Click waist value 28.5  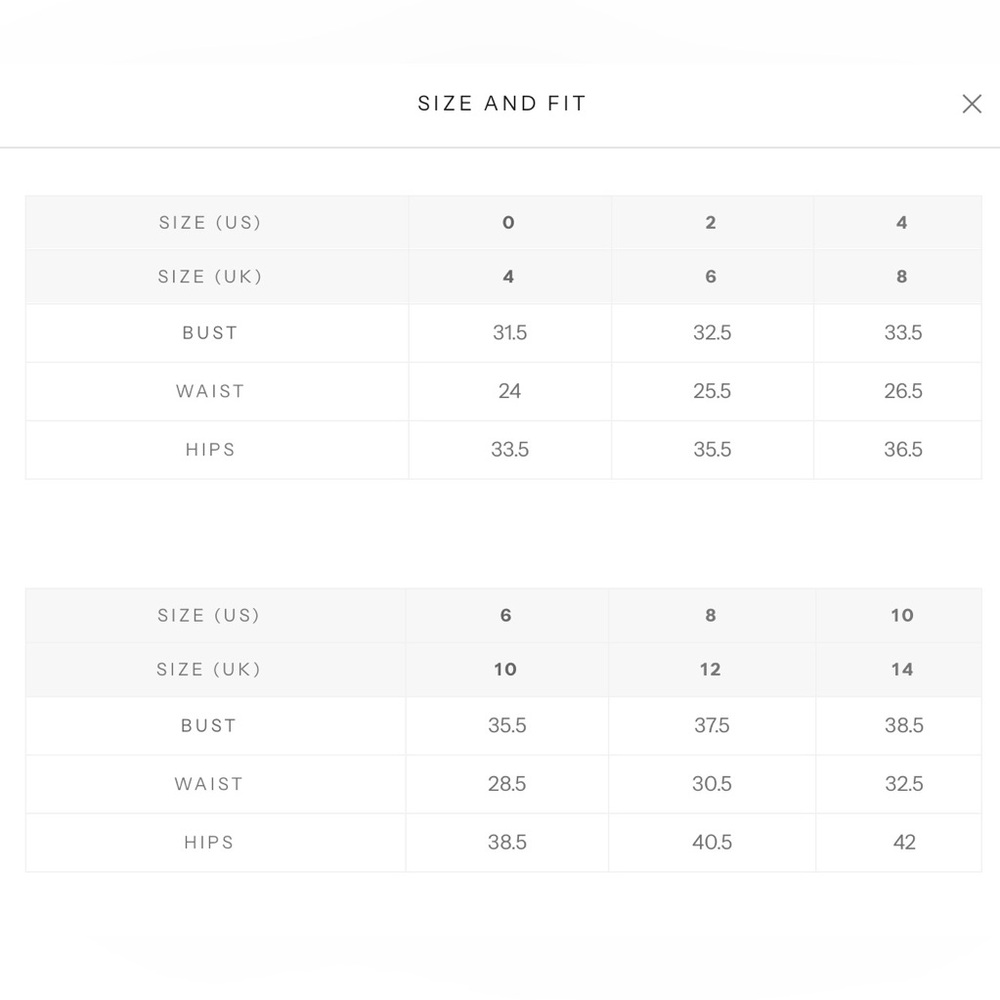pyautogui.click(x=507, y=784)
